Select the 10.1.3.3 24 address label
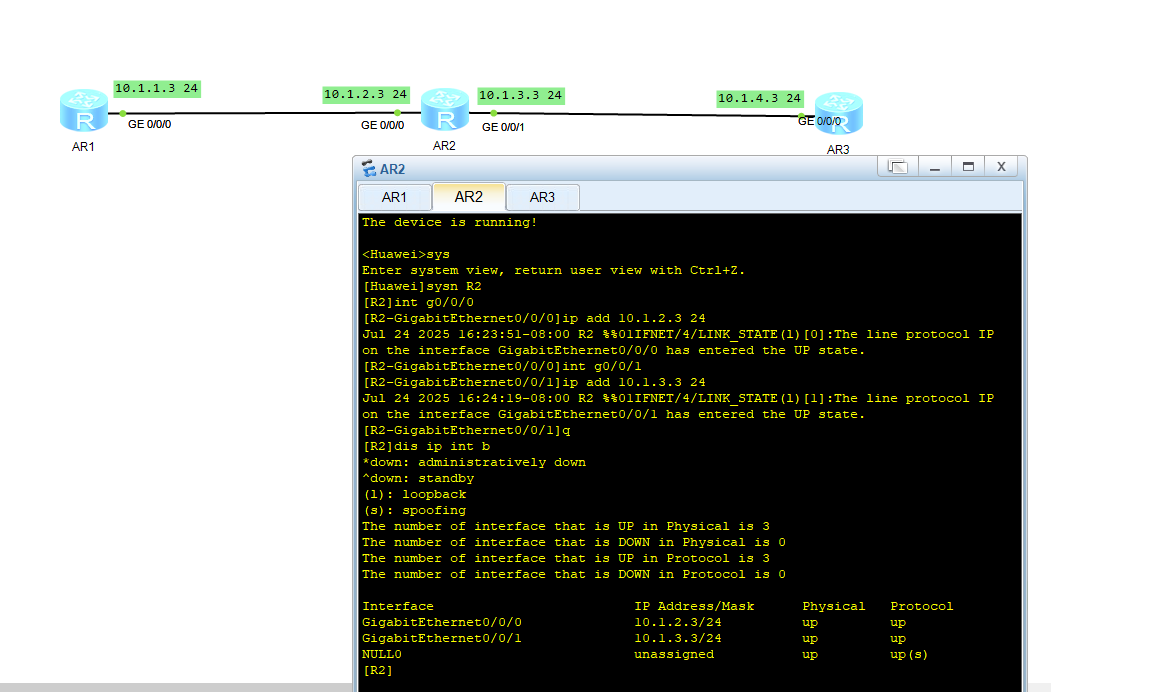The image size is (1152, 692). (521, 95)
